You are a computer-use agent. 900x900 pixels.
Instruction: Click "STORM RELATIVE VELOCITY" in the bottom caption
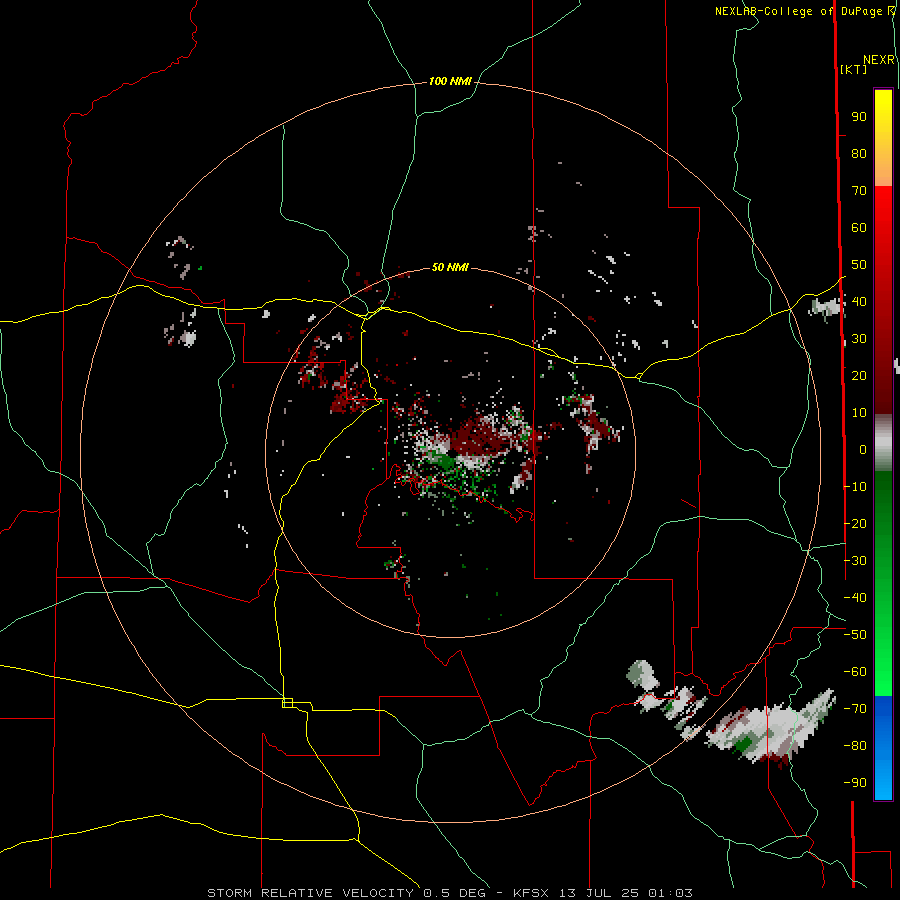310,893
